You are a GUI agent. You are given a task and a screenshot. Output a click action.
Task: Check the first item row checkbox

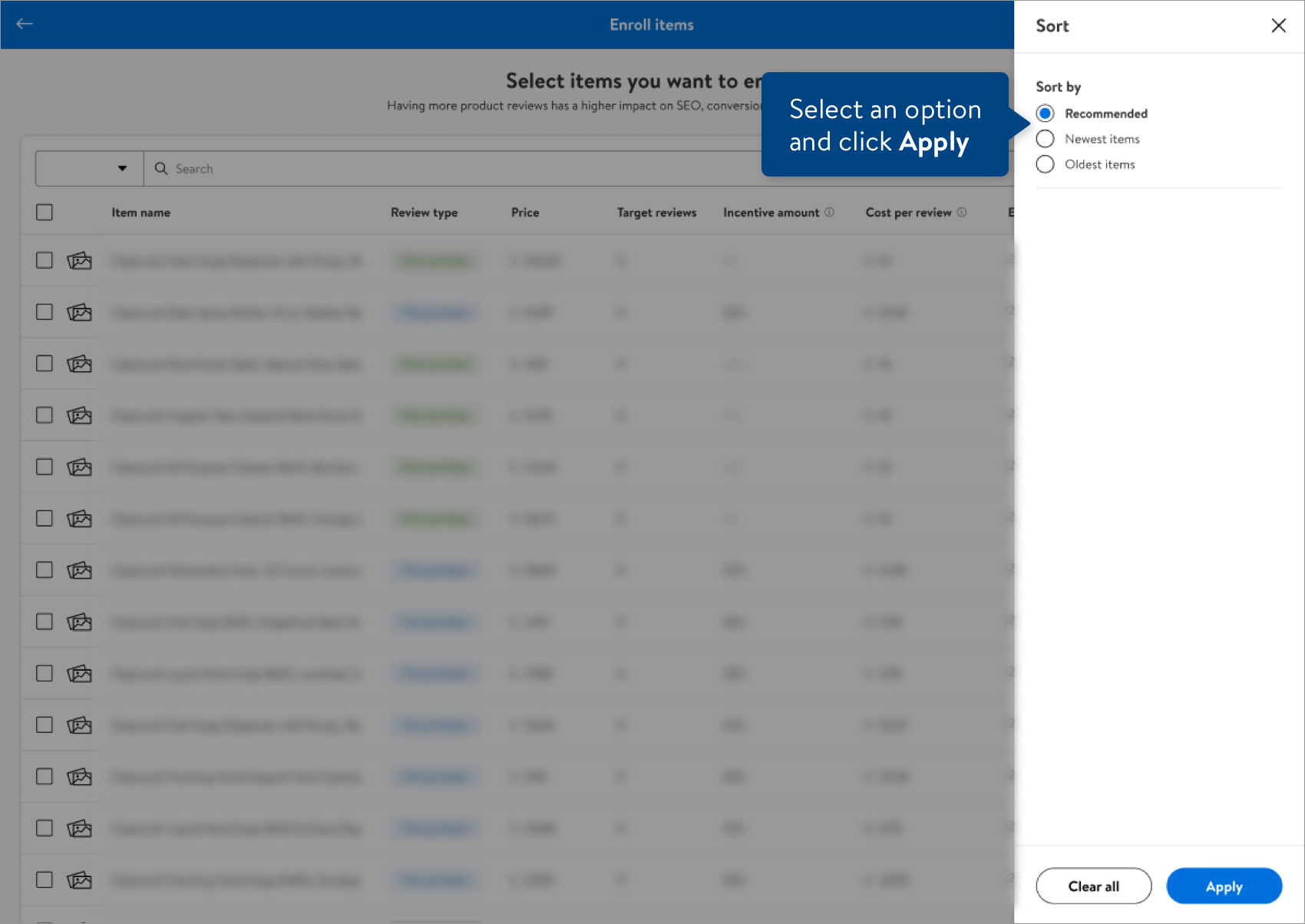45,261
